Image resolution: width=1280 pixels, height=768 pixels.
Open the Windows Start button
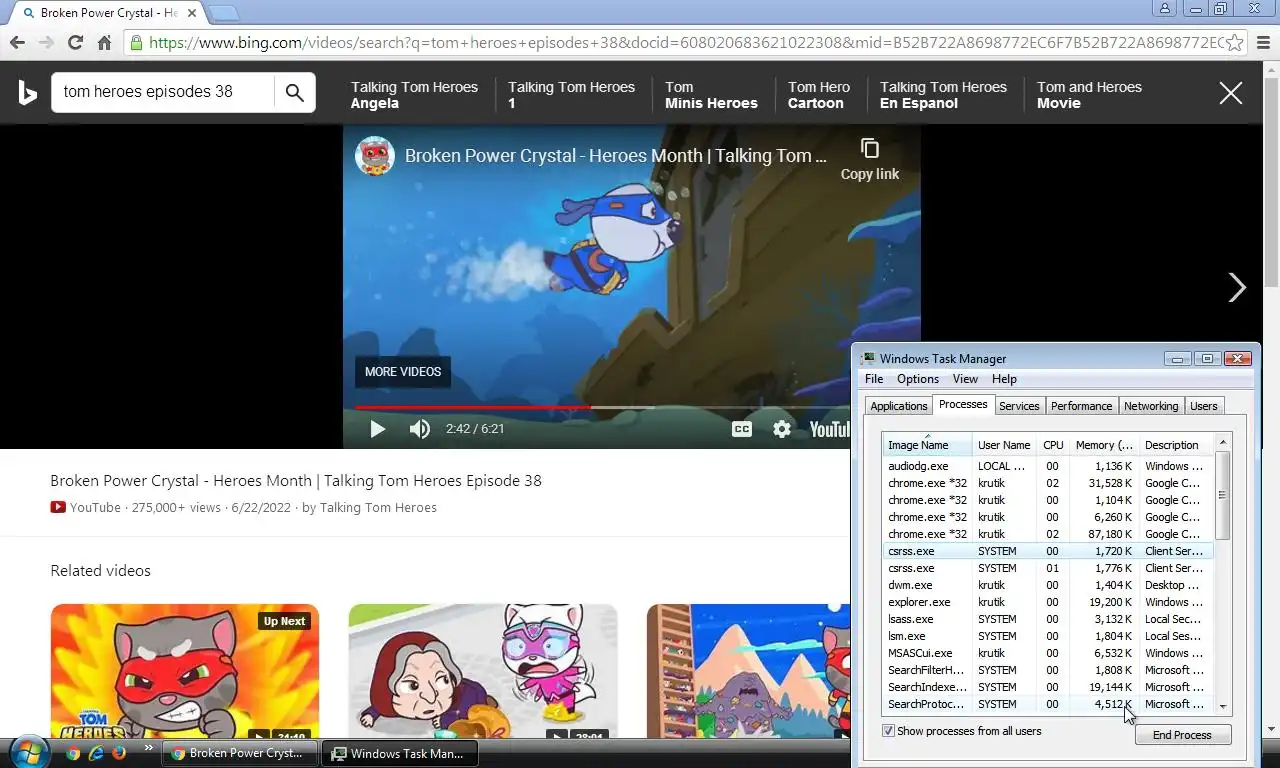pyautogui.click(x=28, y=753)
